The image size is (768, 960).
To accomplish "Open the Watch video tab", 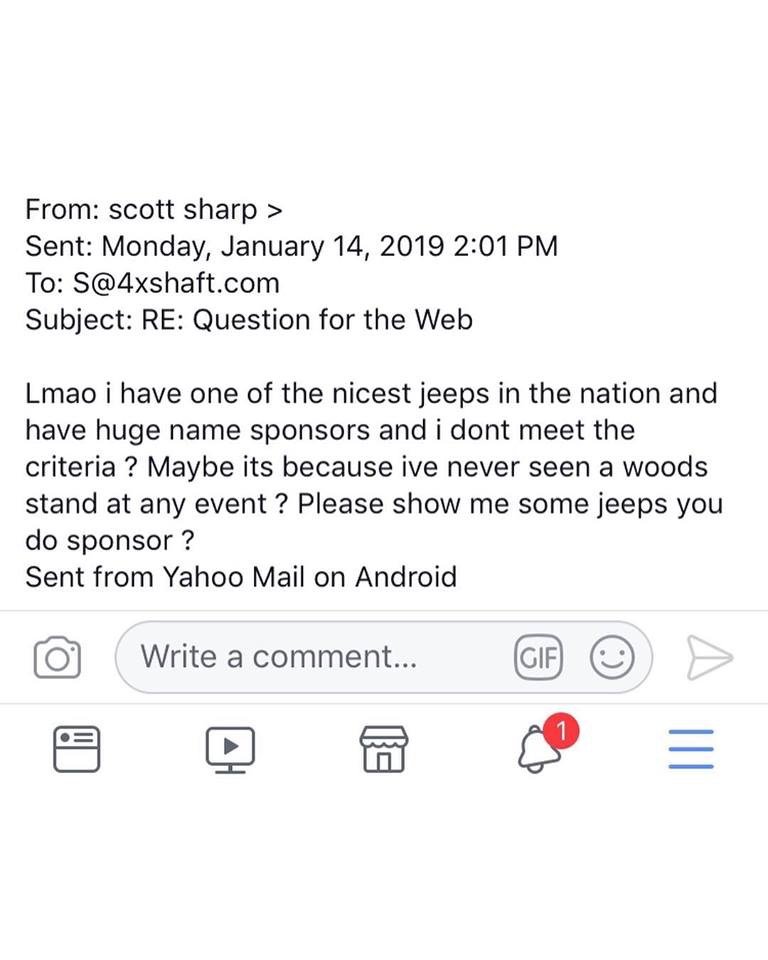I will click(230, 749).
